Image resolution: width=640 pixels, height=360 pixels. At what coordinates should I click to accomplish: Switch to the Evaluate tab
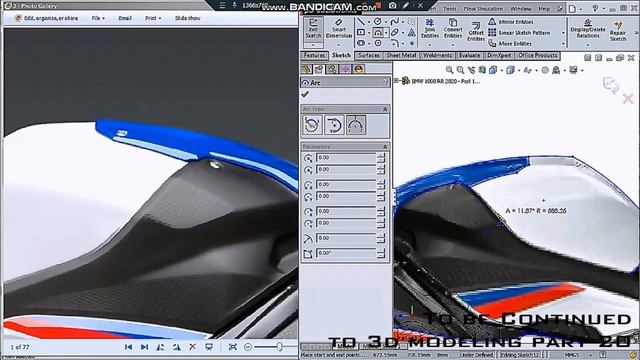click(x=469, y=56)
